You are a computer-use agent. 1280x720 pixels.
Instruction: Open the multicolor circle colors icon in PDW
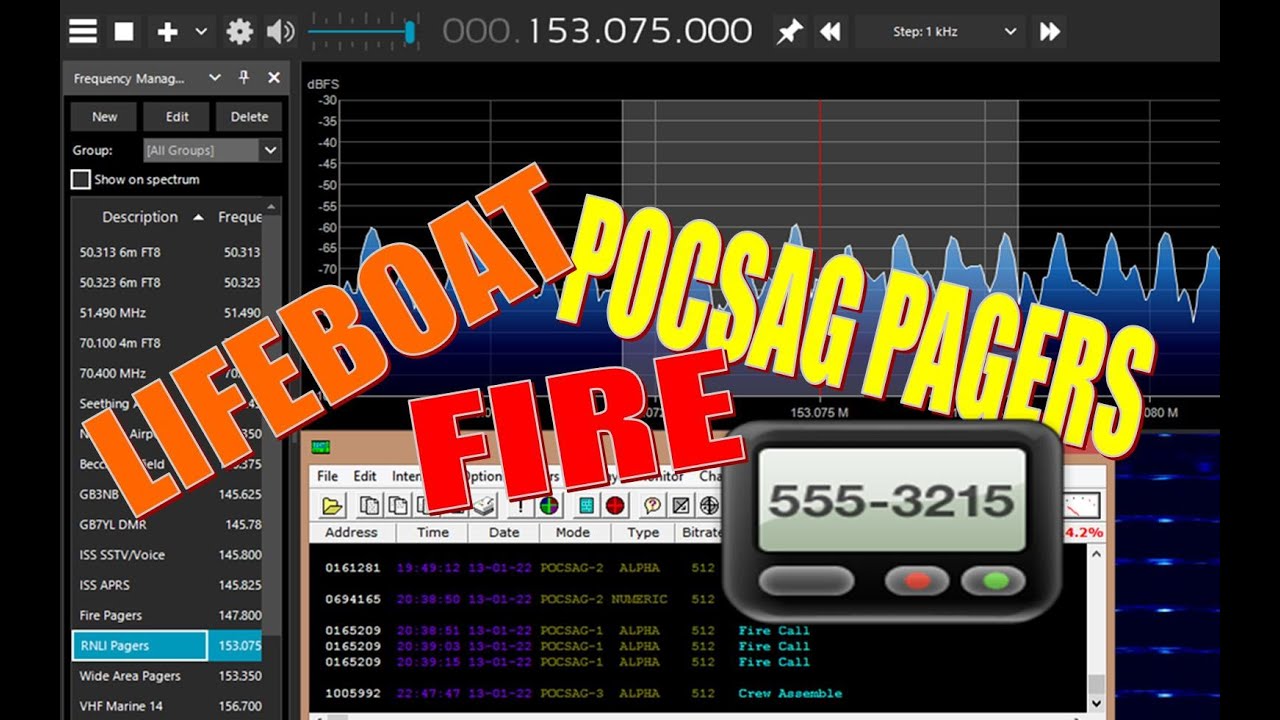(548, 505)
